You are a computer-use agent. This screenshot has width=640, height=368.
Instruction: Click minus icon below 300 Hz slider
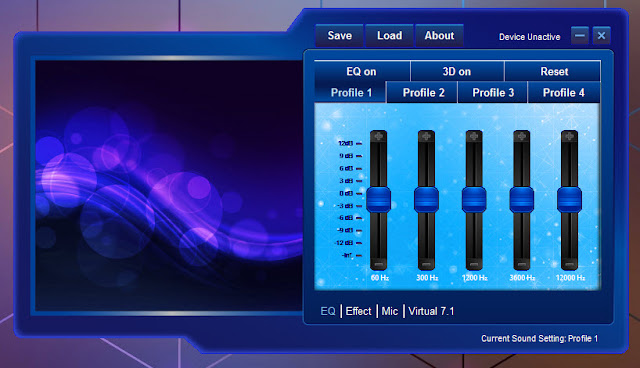click(x=426, y=264)
